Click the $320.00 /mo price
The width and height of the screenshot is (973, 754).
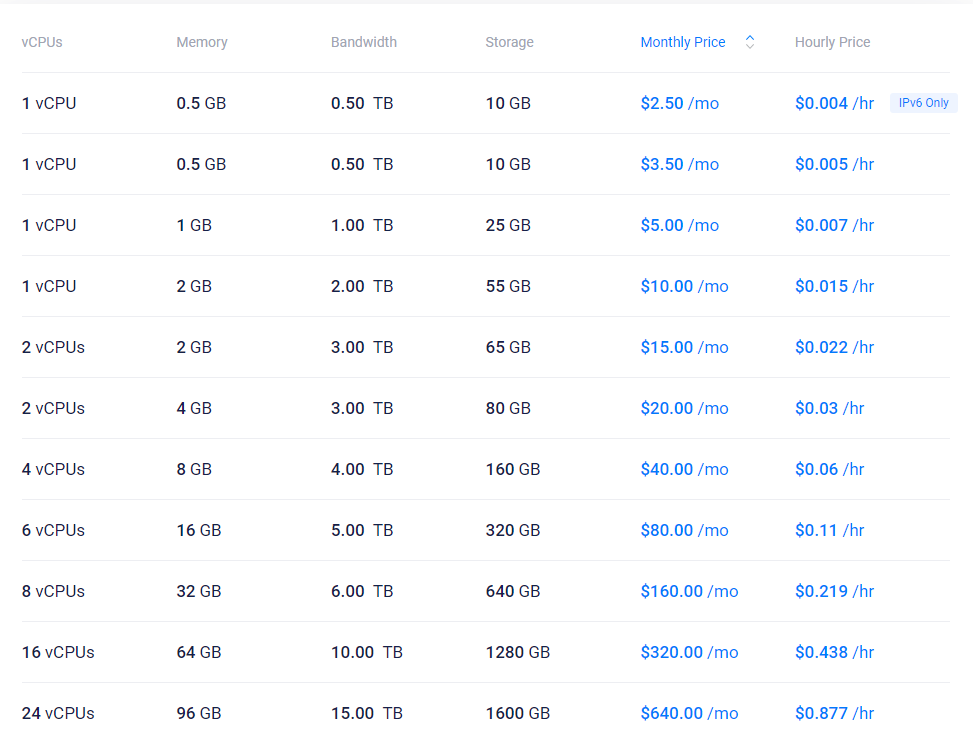point(689,652)
